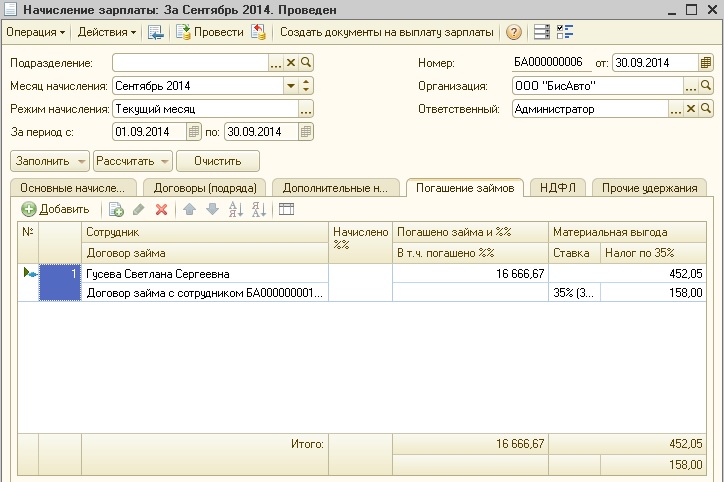Viewport: 724px width, 482px height.
Task: Click the magnifier icon for Подразделение
Action: pyautogui.click(x=306, y=62)
